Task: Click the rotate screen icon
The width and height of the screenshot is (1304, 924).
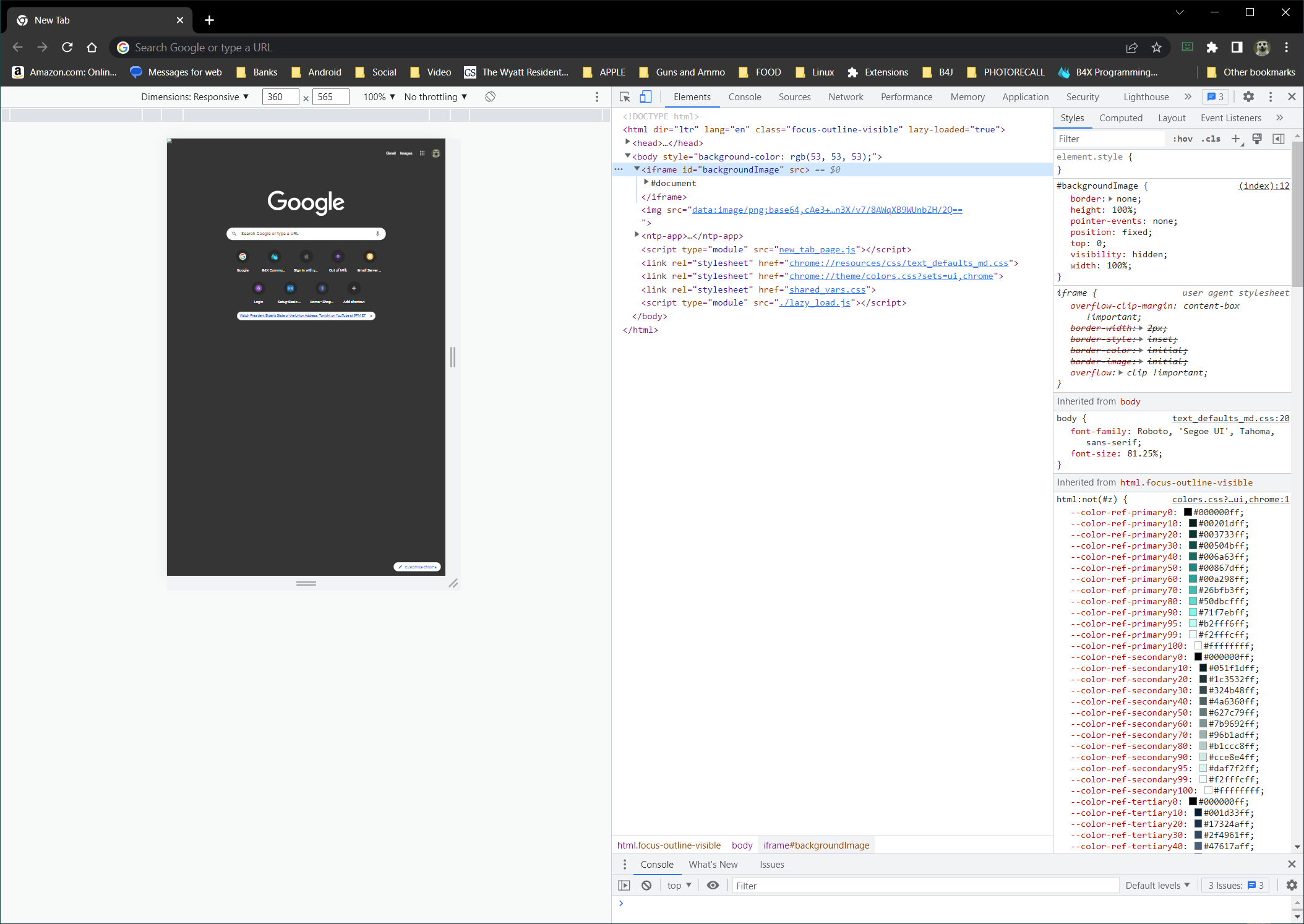Action: tap(490, 96)
